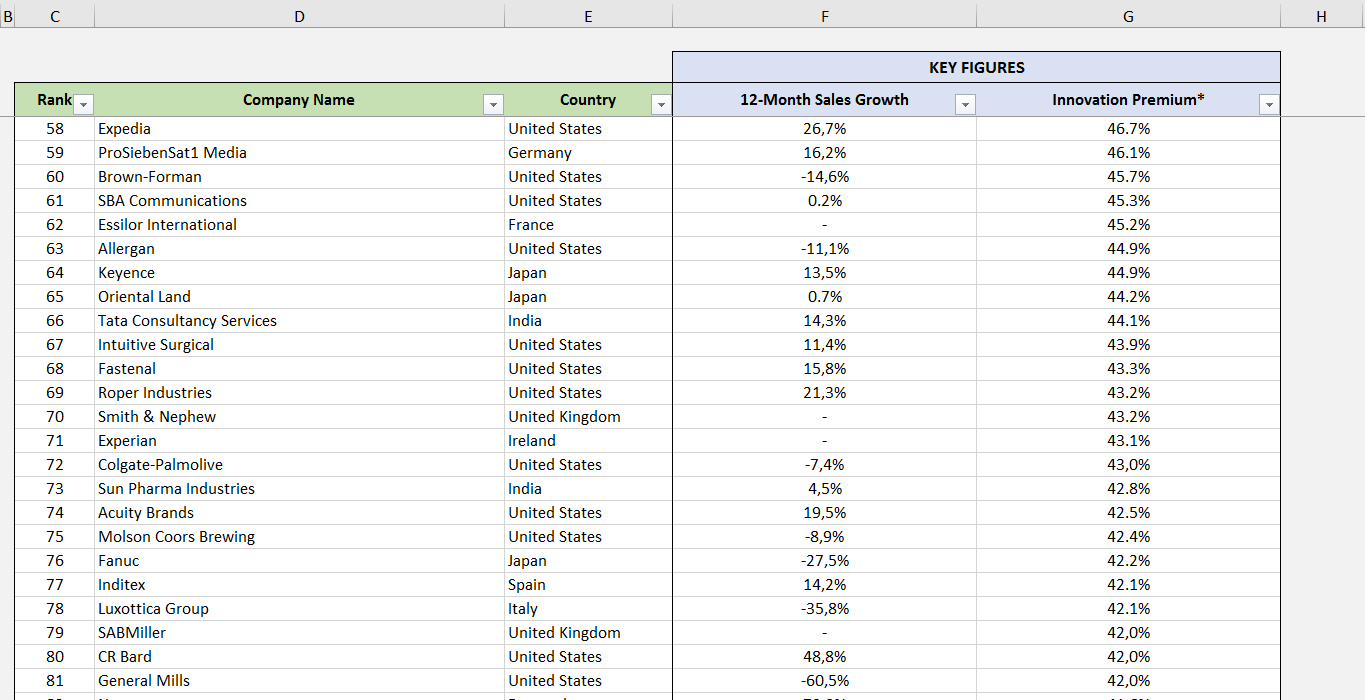Click the 46.1% innovation premium cell

click(1128, 153)
